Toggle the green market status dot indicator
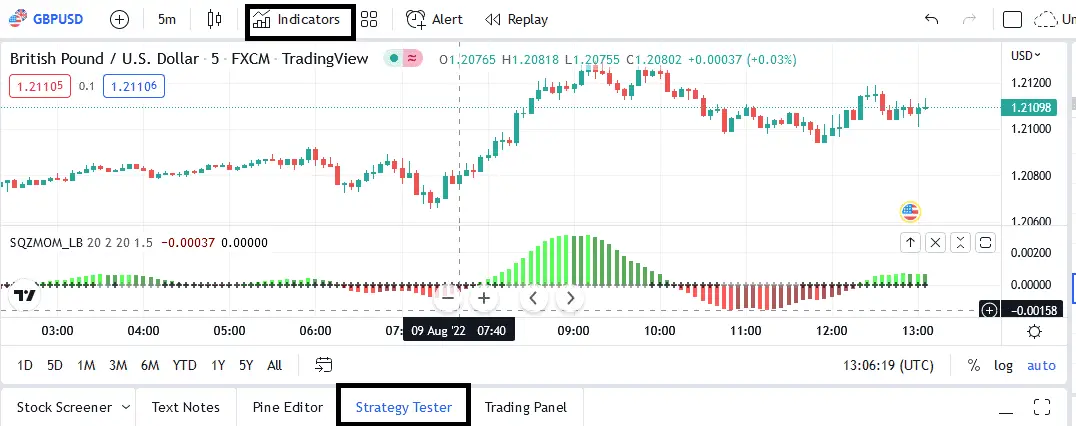This screenshot has height=426, width=1076. point(393,59)
